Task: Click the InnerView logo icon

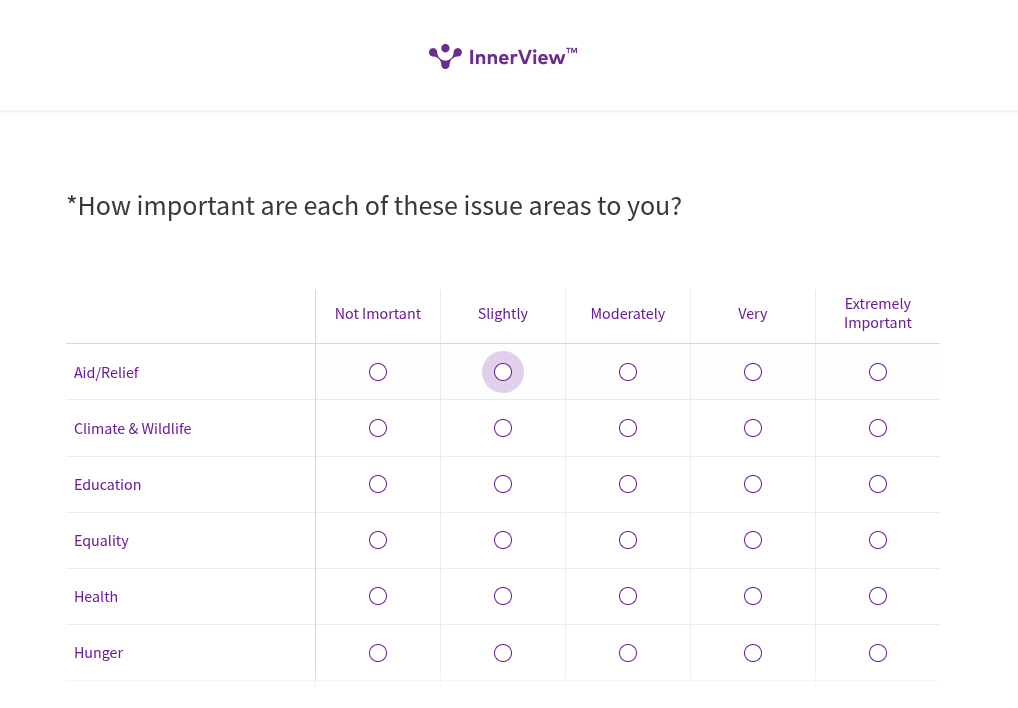Action: (x=445, y=56)
